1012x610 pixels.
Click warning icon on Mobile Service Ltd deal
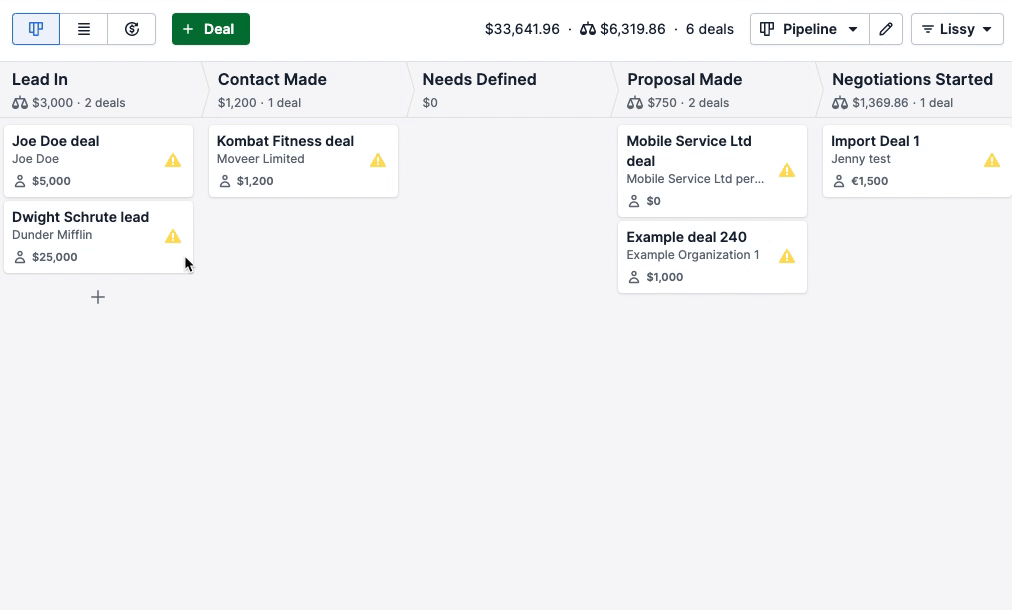point(787,170)
